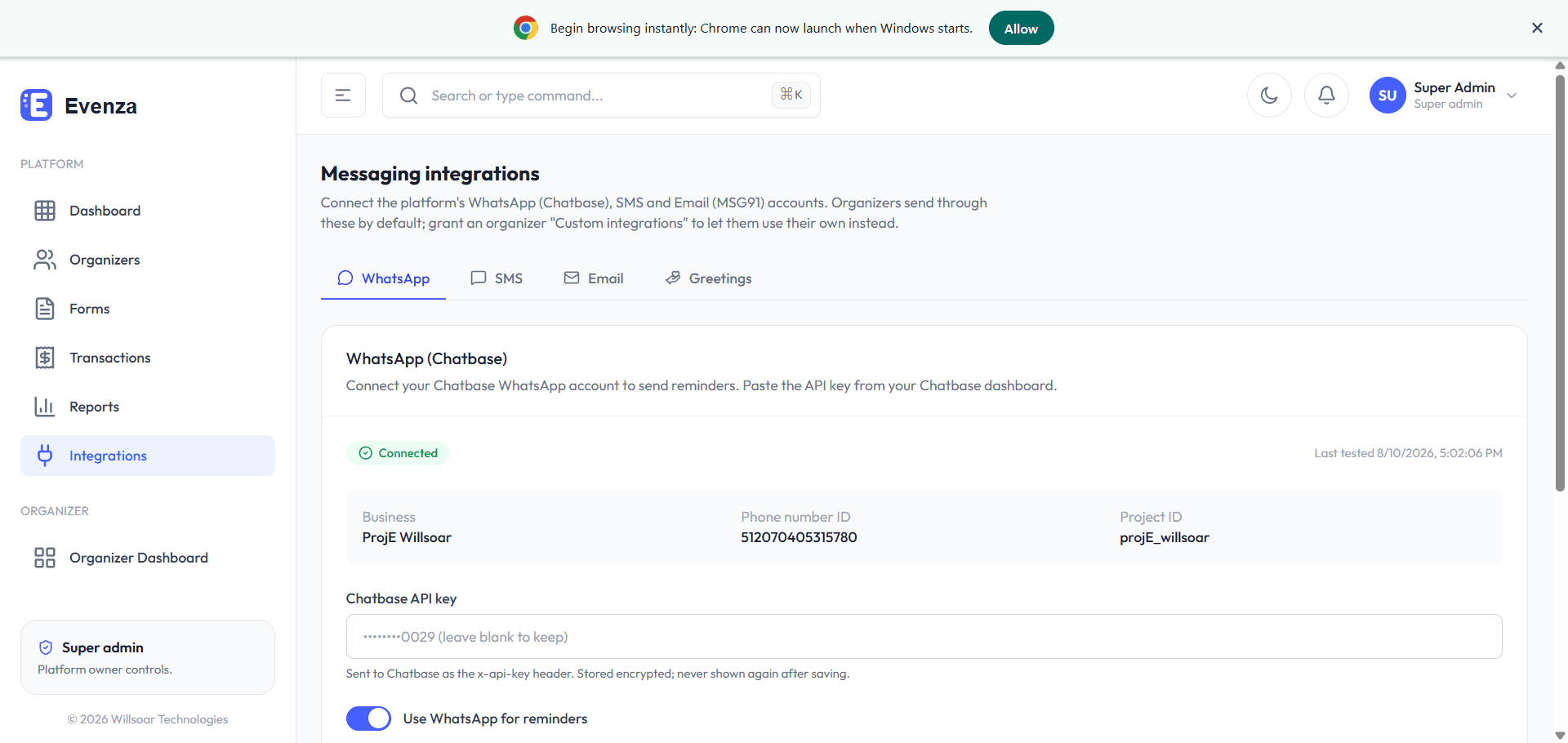This screenshot has height=743, width=1568.
Task: Click the 2026 Willsoar Technologies footer text
Action: tap(148, 719)
